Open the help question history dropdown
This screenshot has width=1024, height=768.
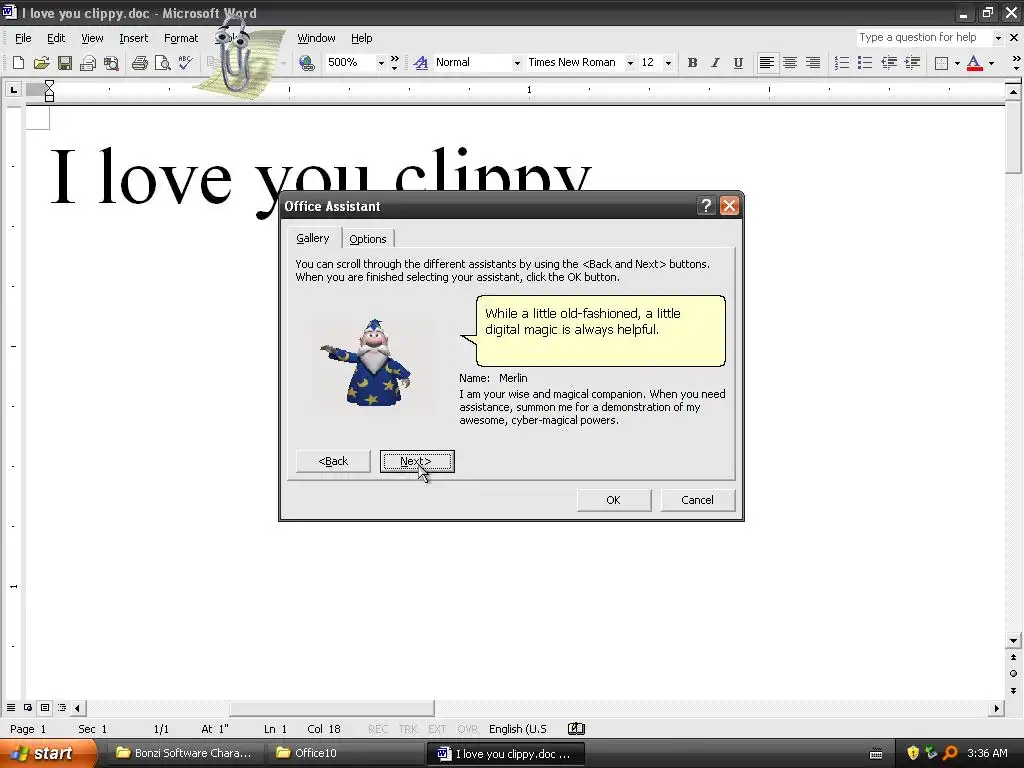pos(997,38)
